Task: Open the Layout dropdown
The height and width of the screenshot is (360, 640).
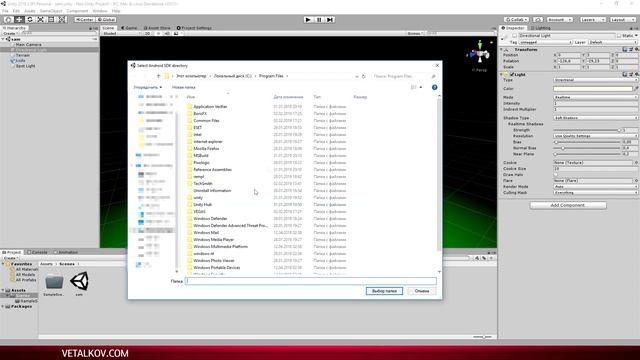Action: tap(622, 20)
